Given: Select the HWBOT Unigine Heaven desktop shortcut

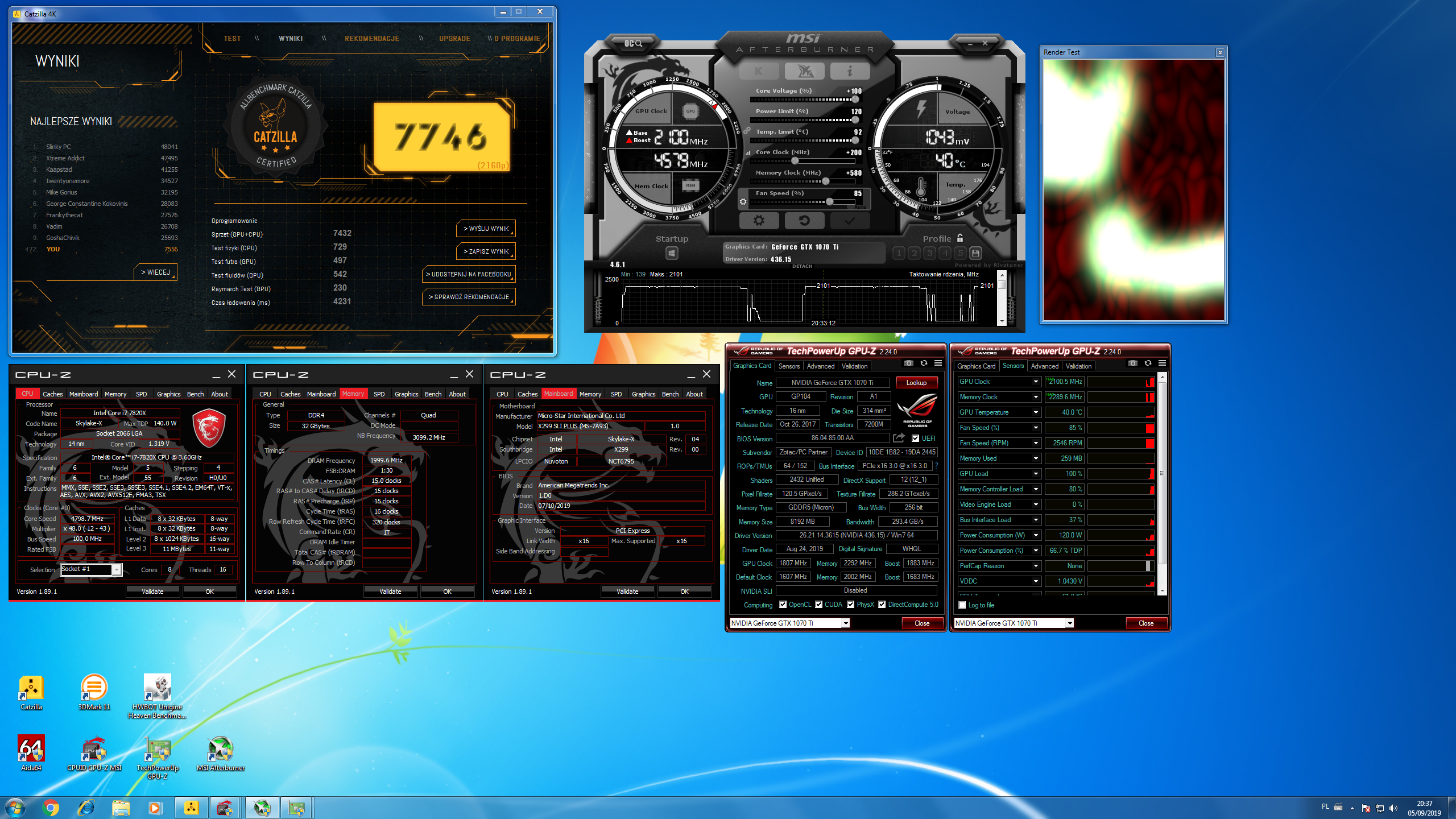Looking at the screenshot, I should pyautogui.click(x=157, y=697).
